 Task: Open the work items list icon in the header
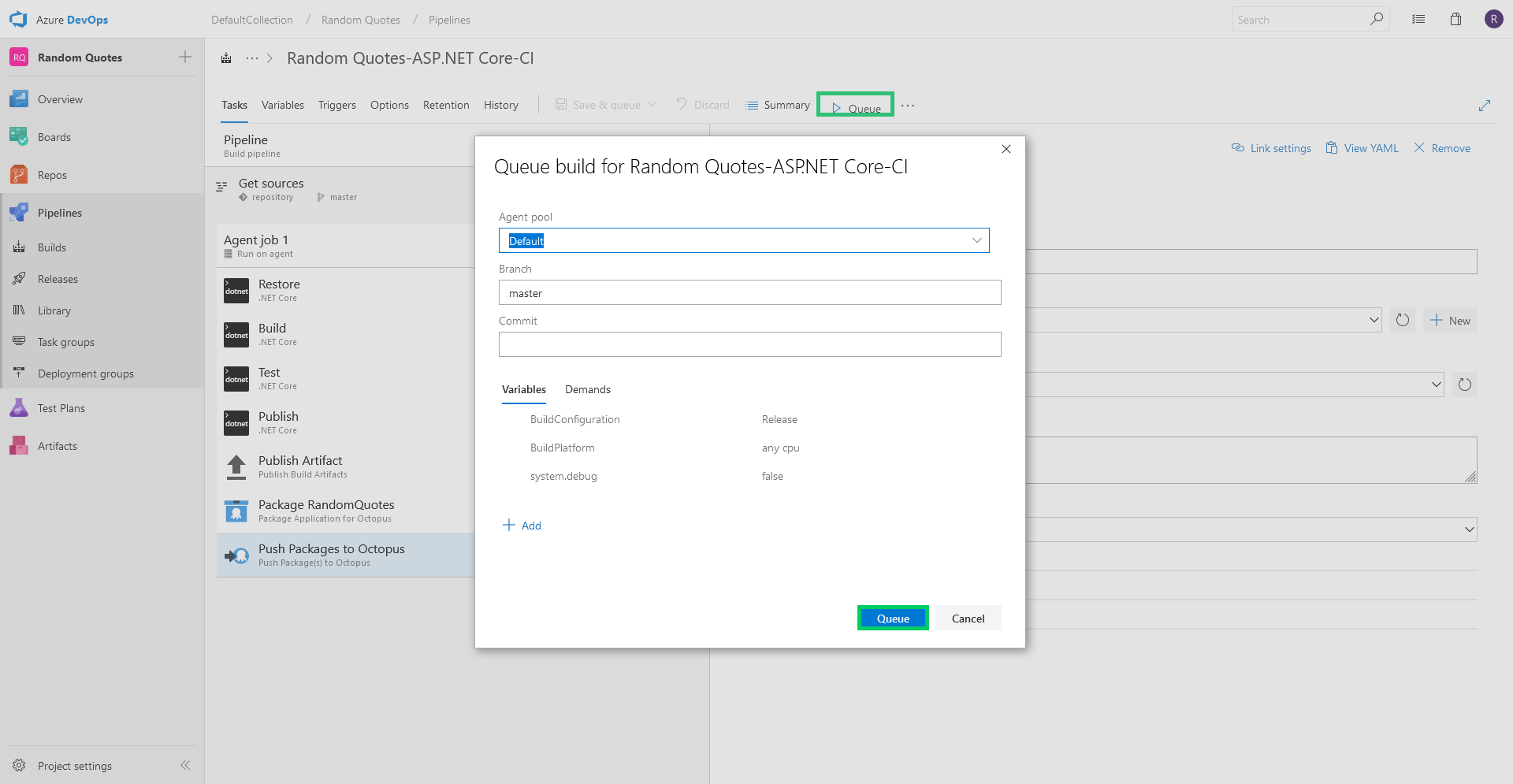[1418, 19]
